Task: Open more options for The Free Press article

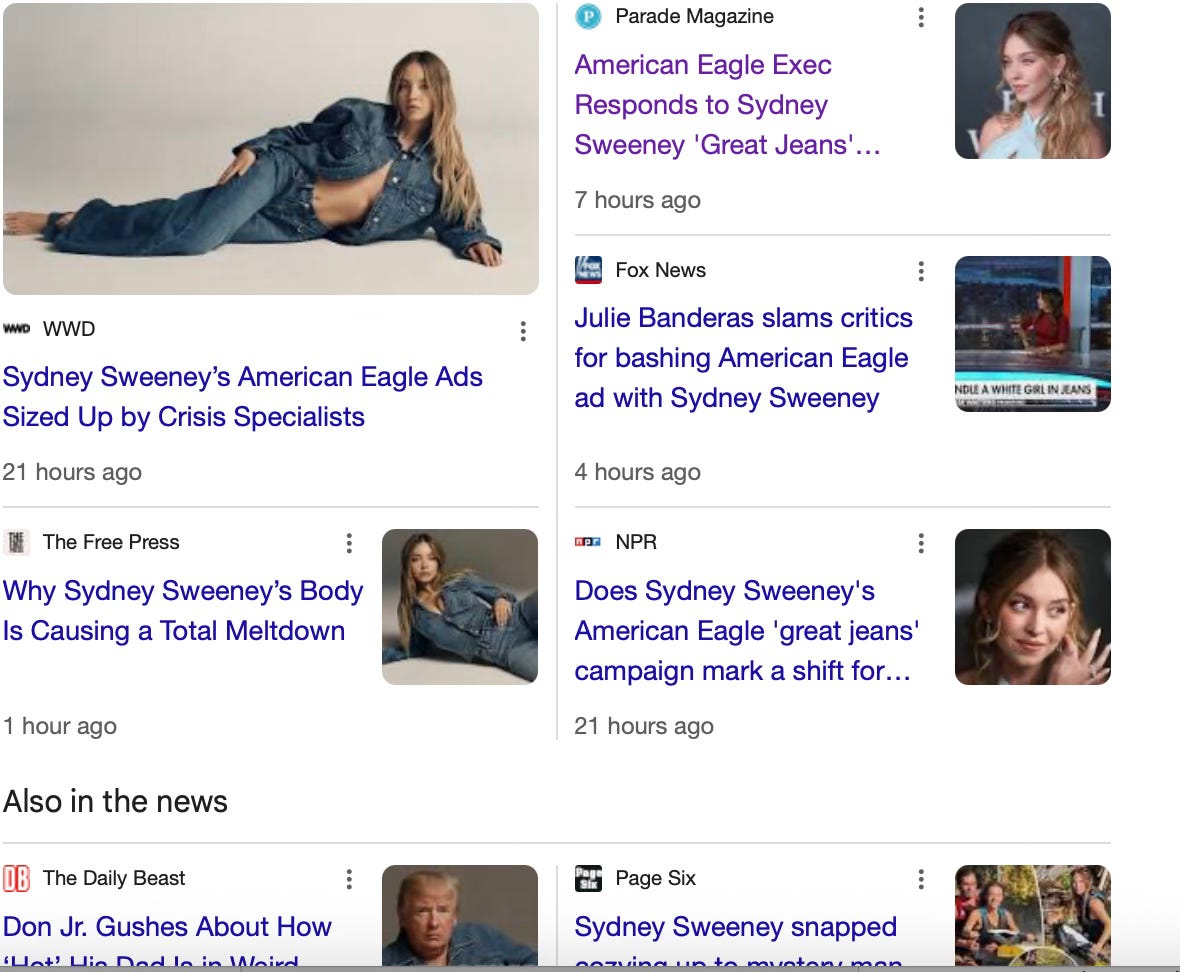Action: [349, 543]
